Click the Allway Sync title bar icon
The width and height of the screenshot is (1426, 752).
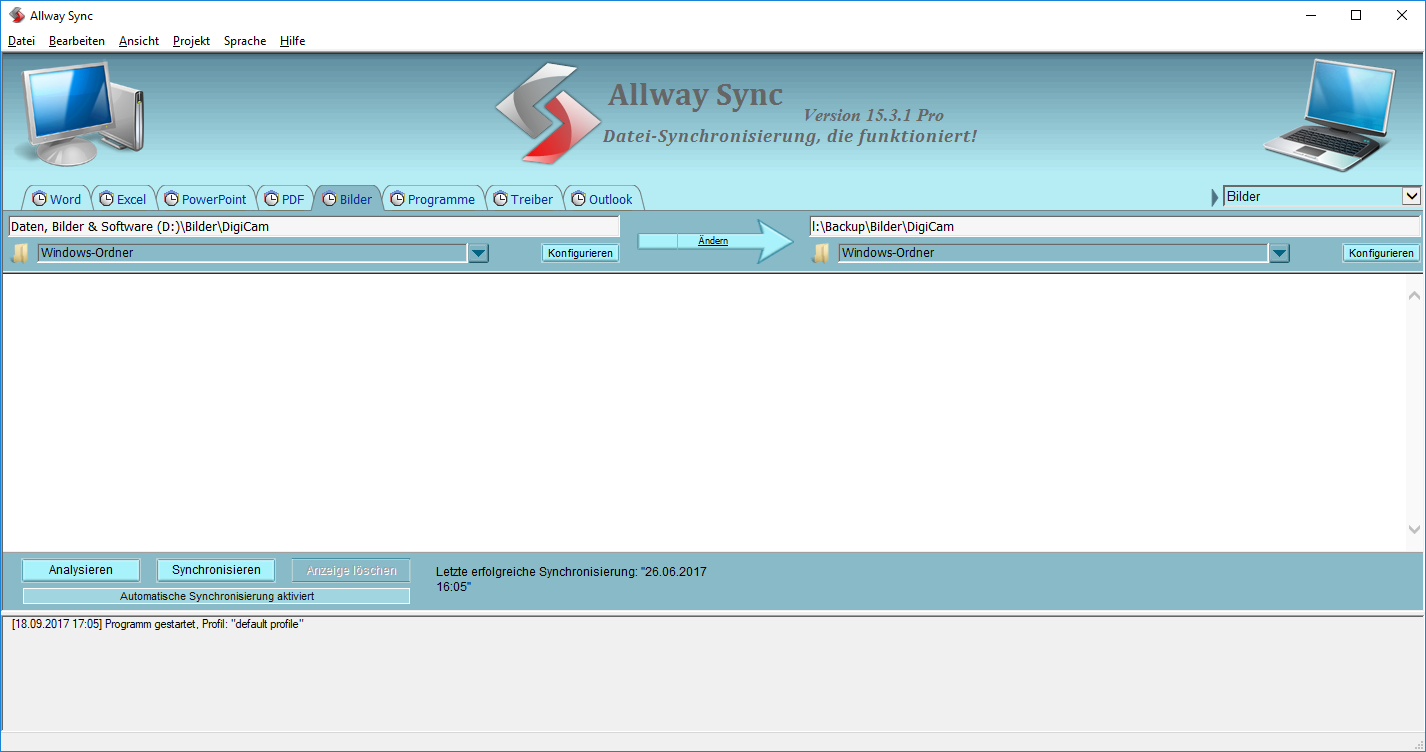click(x=17, y=15)
